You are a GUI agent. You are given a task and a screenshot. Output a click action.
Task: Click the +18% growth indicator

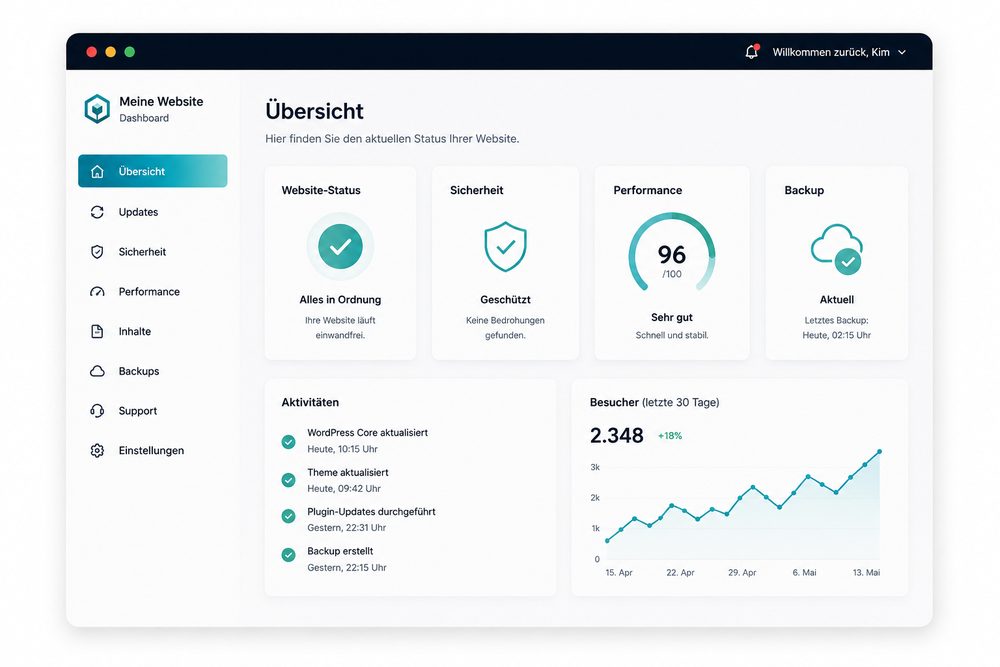tap(670, 436)
